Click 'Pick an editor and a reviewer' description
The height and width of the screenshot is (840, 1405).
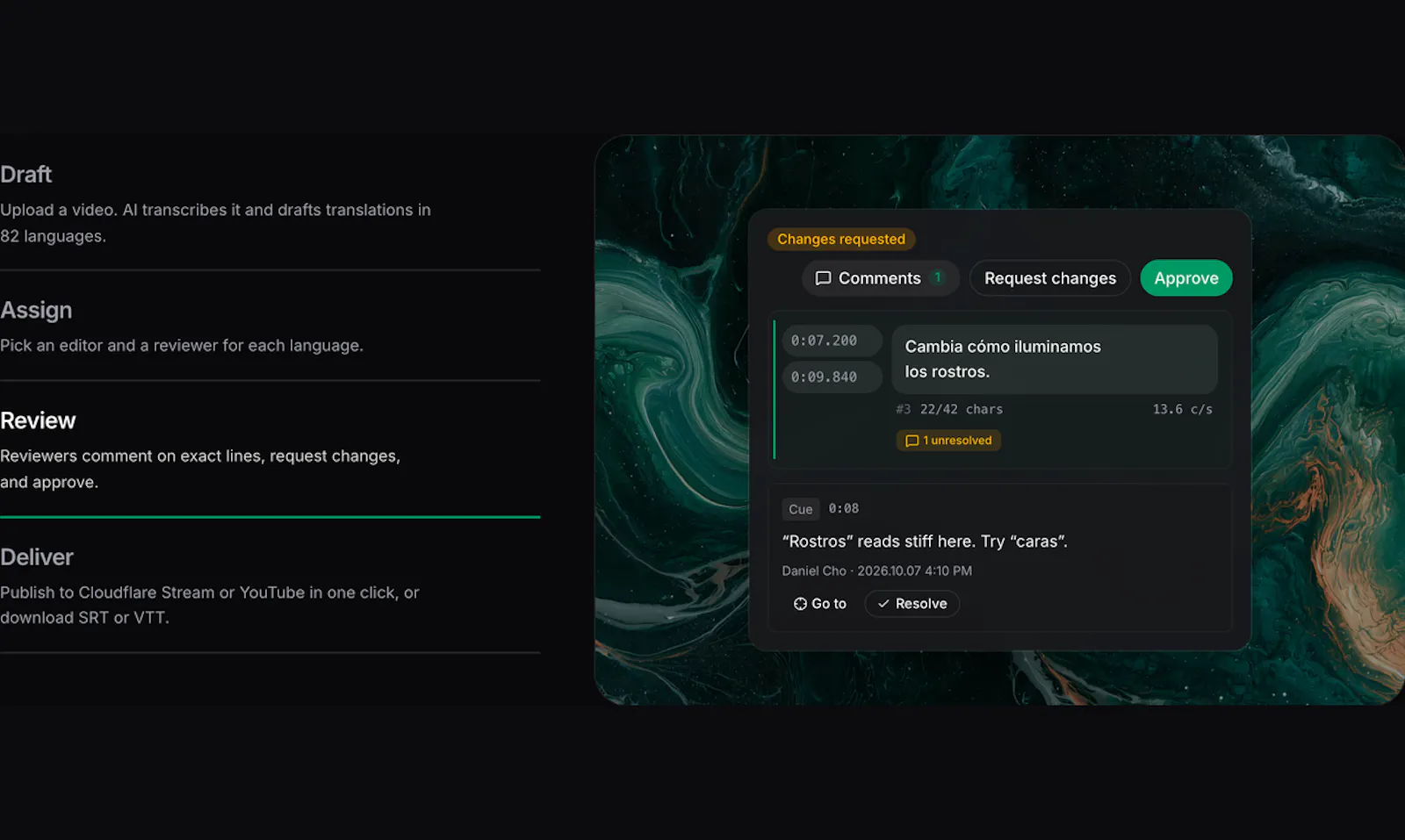coord(182,346)
